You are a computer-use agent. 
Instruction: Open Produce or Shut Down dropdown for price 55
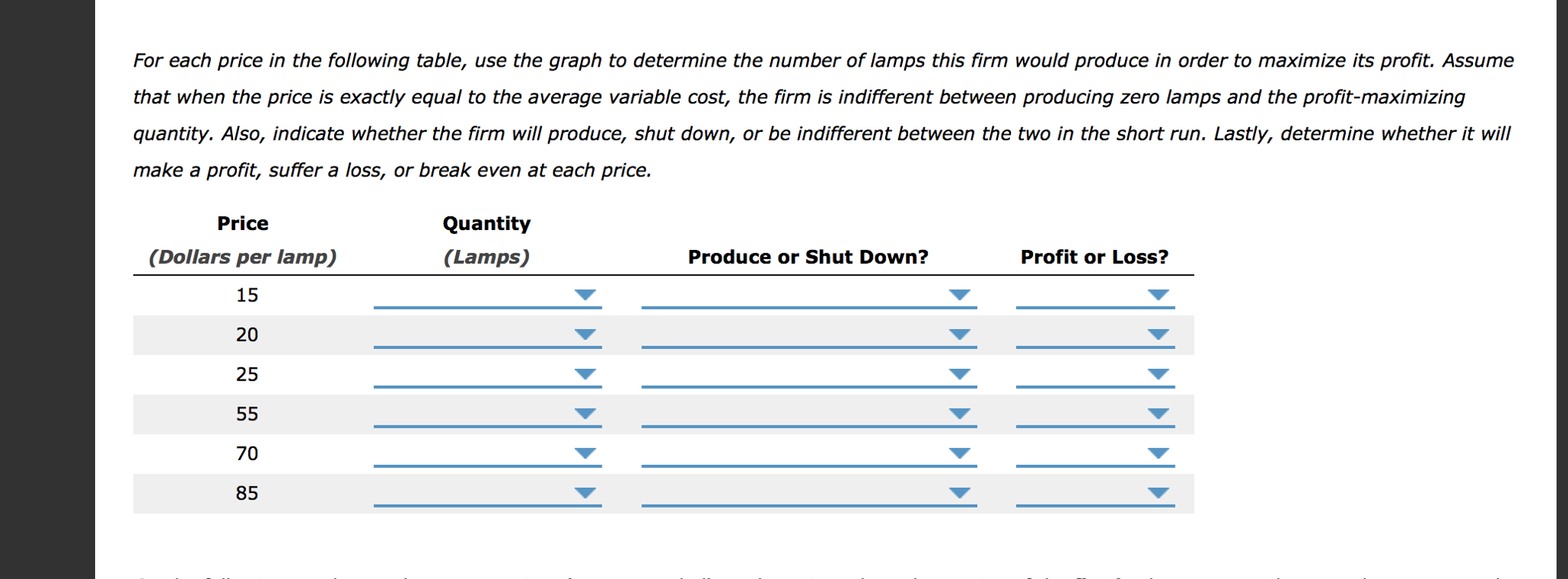click(x=959, y=414)
